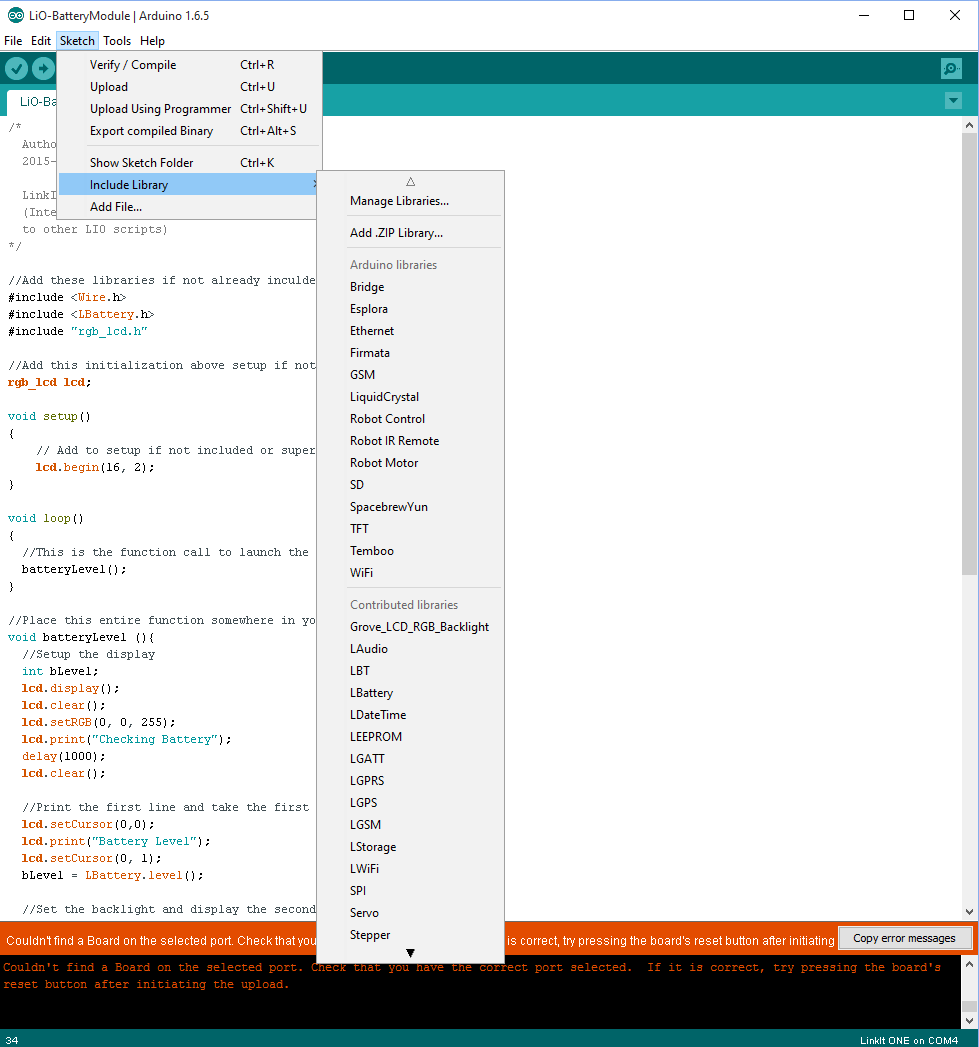Open the File menu
Screen dimensions: 979x1047
[13, 41]
